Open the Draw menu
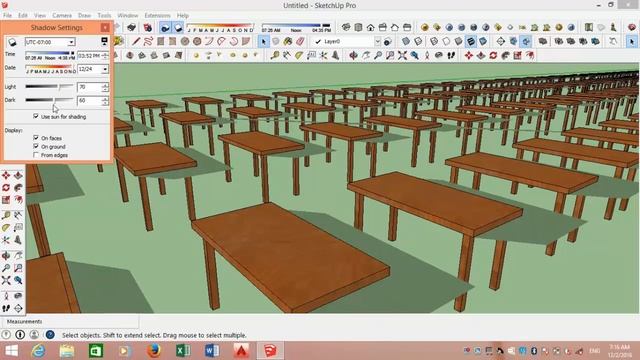The width and height of the screenshot is (640, 360). 84,15
